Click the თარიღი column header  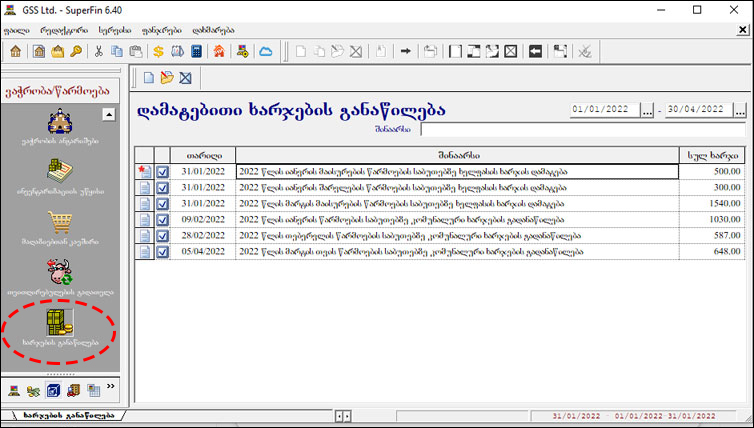click(x=203, y=155)
